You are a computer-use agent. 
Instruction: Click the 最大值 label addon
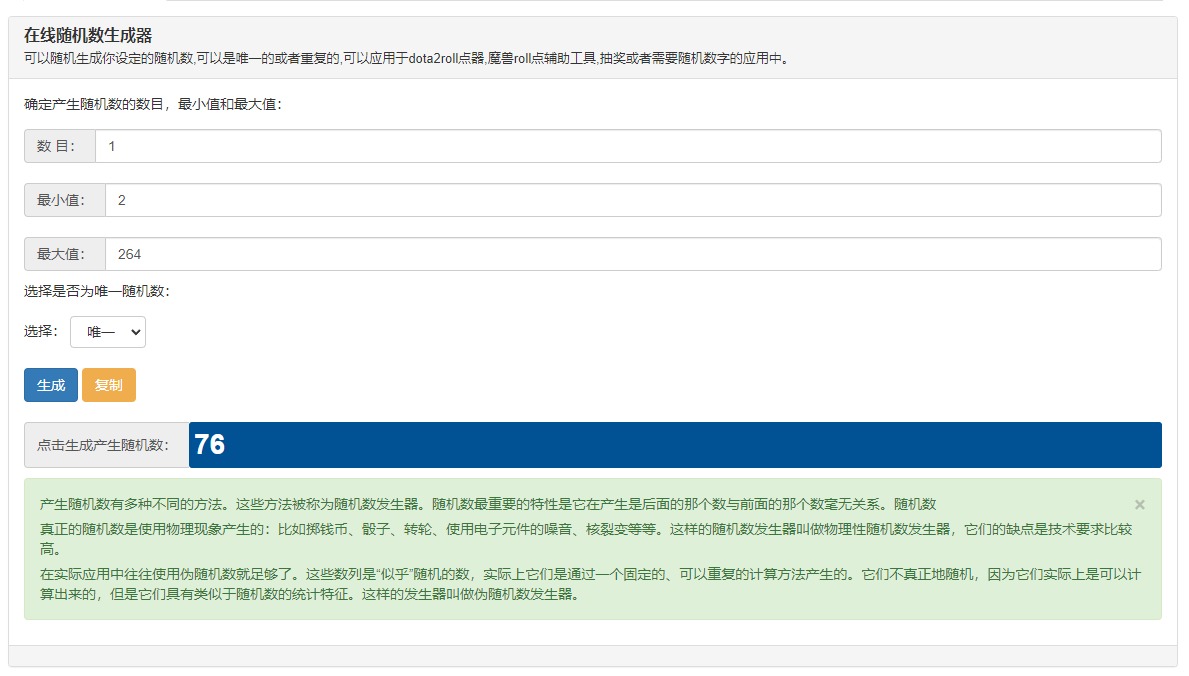[64, 254]
